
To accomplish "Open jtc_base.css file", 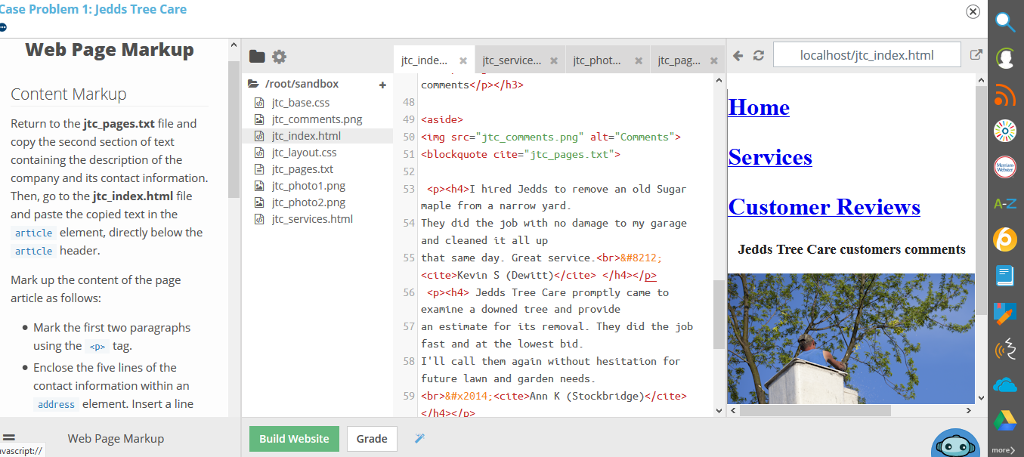I will pos(300,102).
